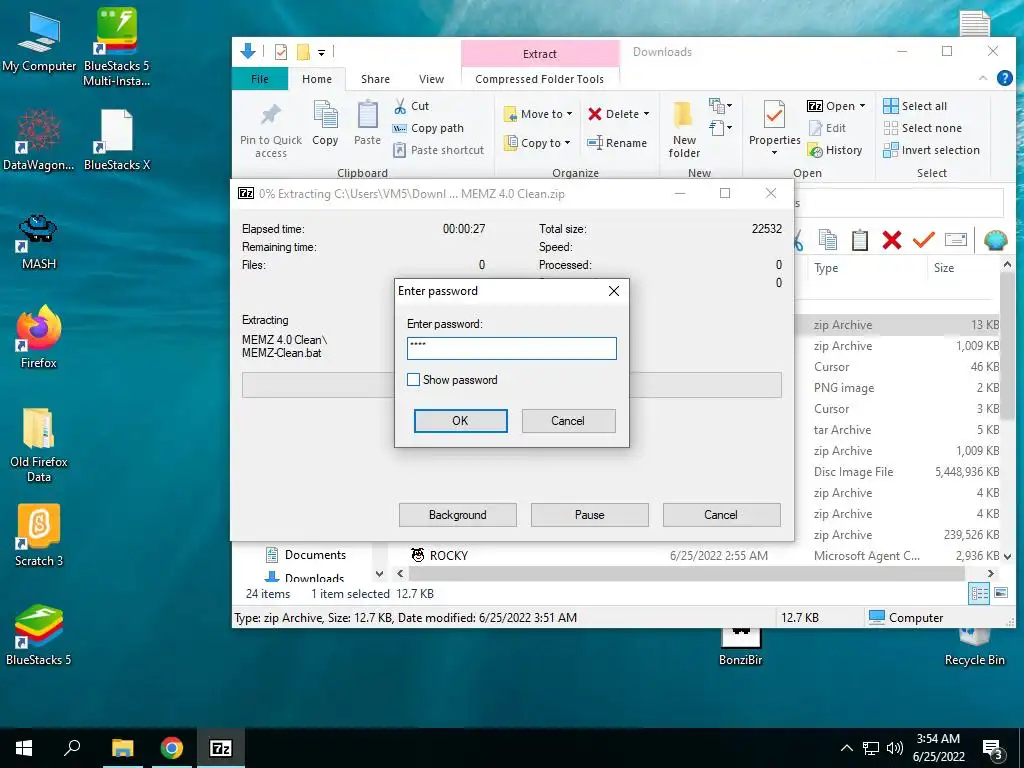Collapse the ribbon with the chevron

[982, 78]
